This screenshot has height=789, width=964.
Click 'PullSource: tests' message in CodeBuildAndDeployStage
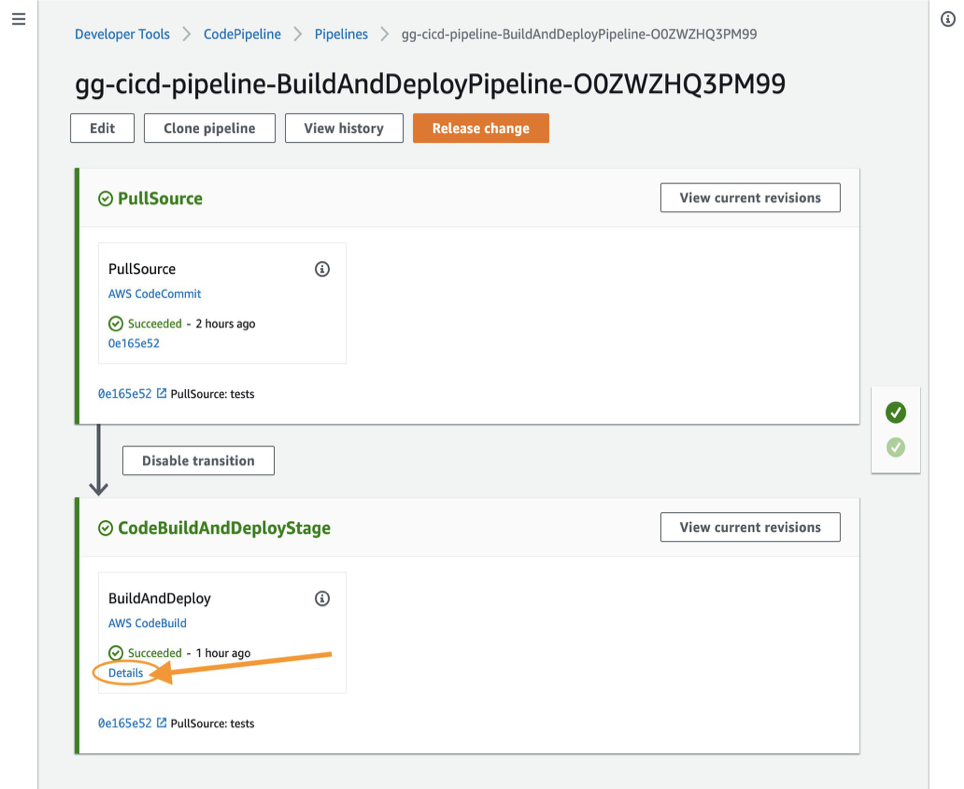(212, 724)
